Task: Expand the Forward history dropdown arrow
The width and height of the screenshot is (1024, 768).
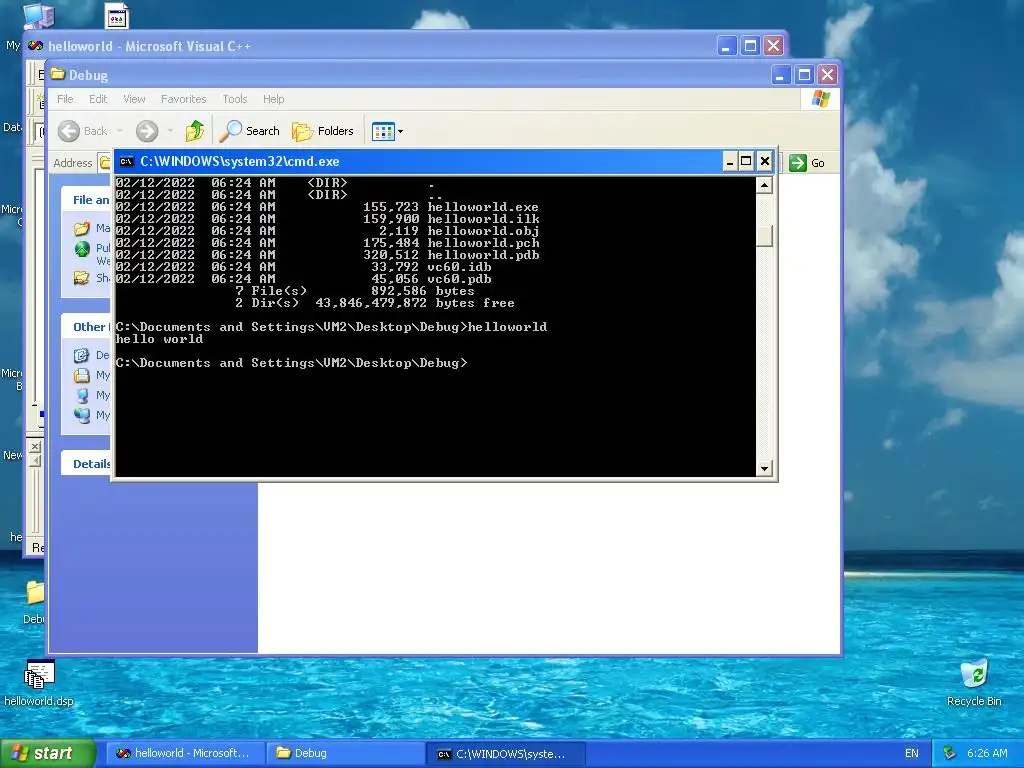Action: 170,131
